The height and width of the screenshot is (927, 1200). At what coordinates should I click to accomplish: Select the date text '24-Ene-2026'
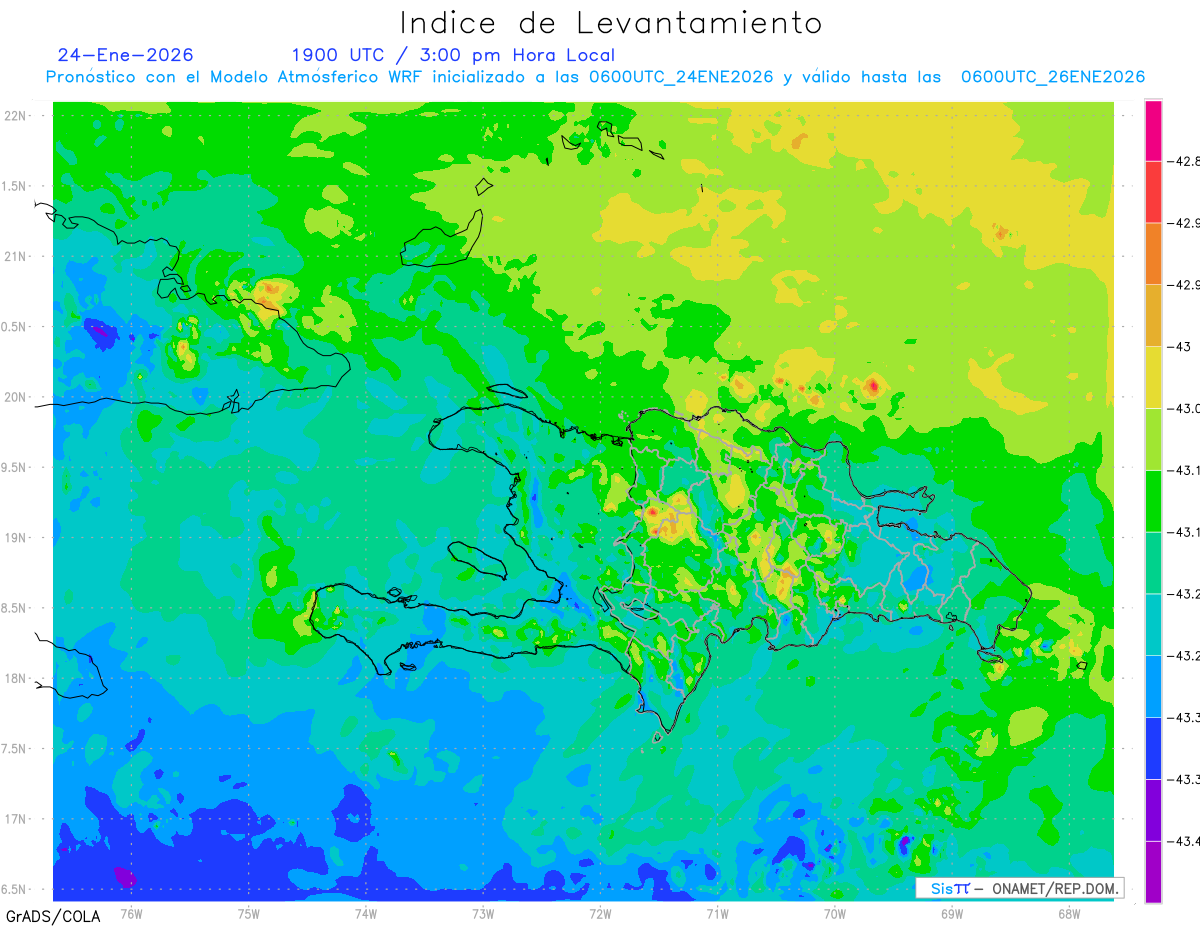tap(125, 55)
